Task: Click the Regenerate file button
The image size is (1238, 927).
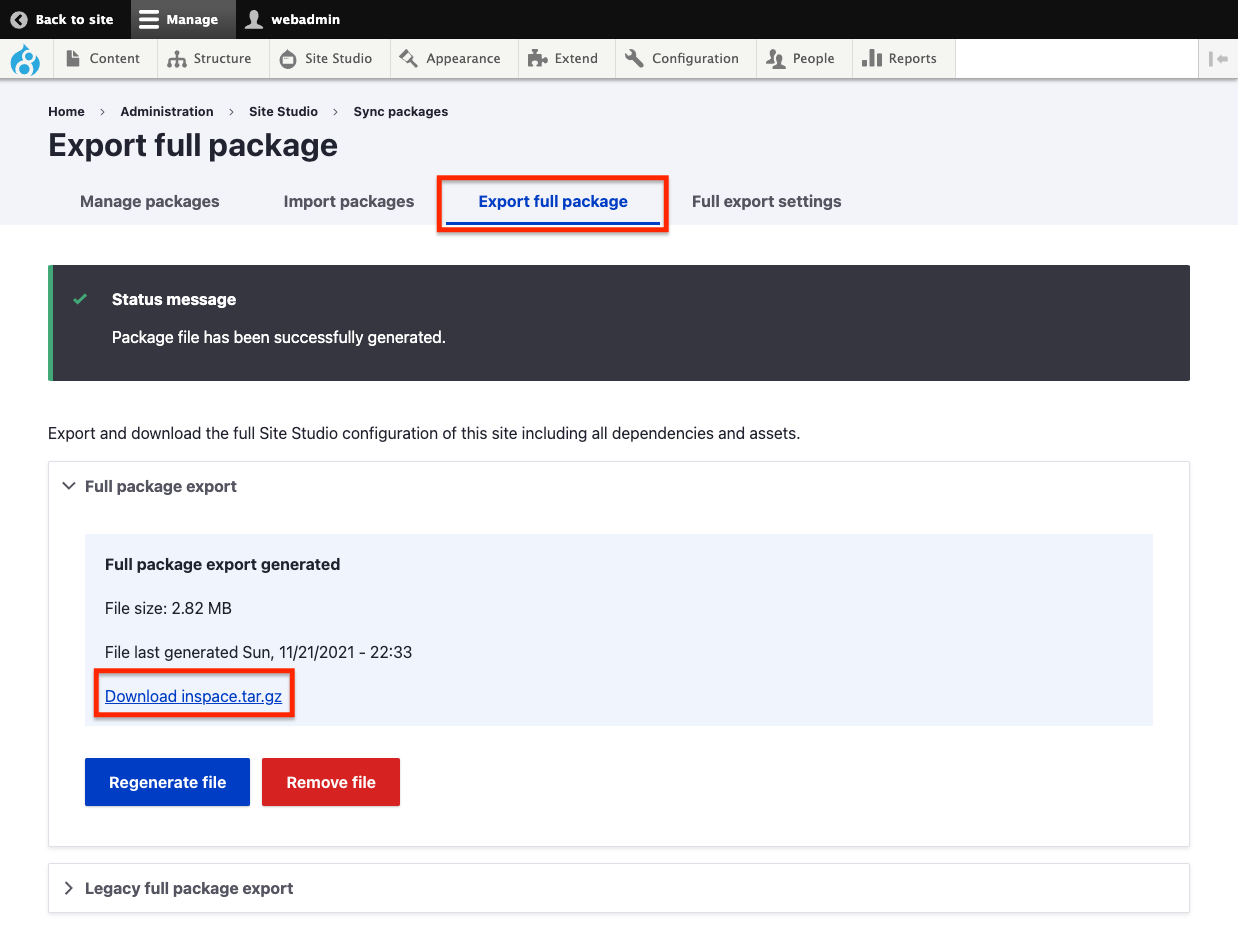Action: click(x=167, y=782)
